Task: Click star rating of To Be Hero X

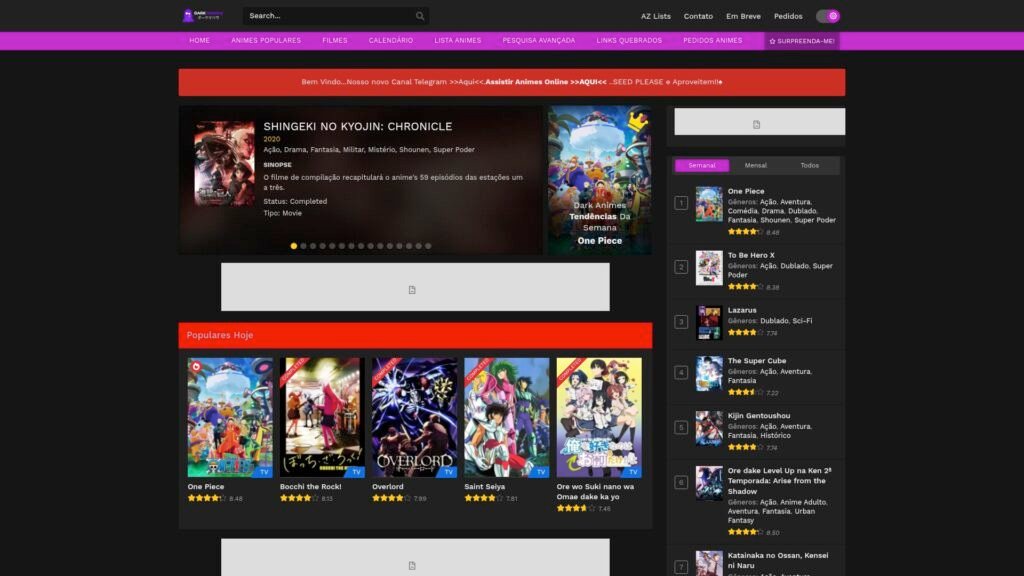Action: pyautogui.click(x=745, y=287)
